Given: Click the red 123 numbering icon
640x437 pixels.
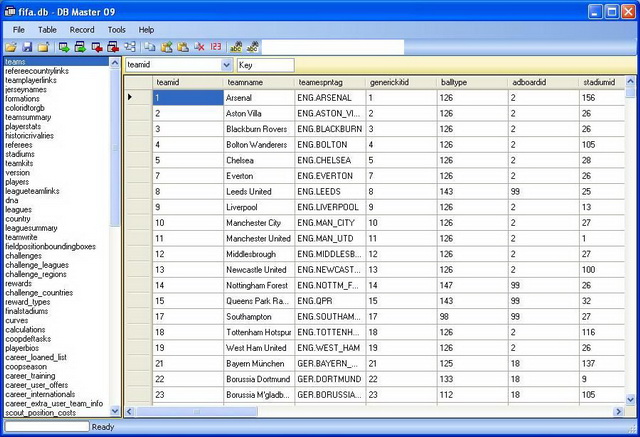Looking at the screenshot, I should pos(216,47).
